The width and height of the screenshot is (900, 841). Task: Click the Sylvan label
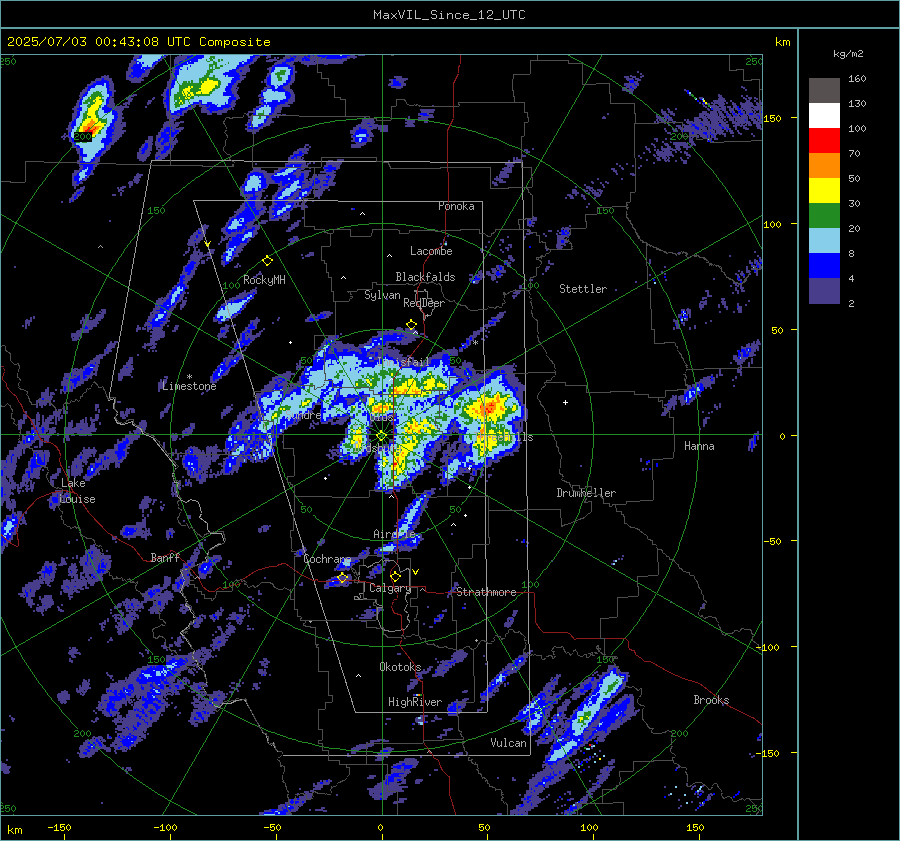coord(382,295)
